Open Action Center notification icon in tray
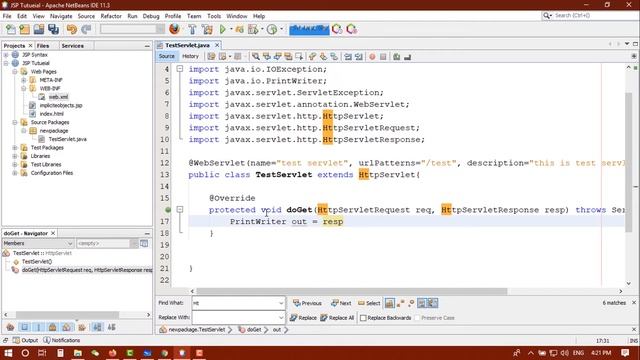640x360 pixels. coord(625,353)
